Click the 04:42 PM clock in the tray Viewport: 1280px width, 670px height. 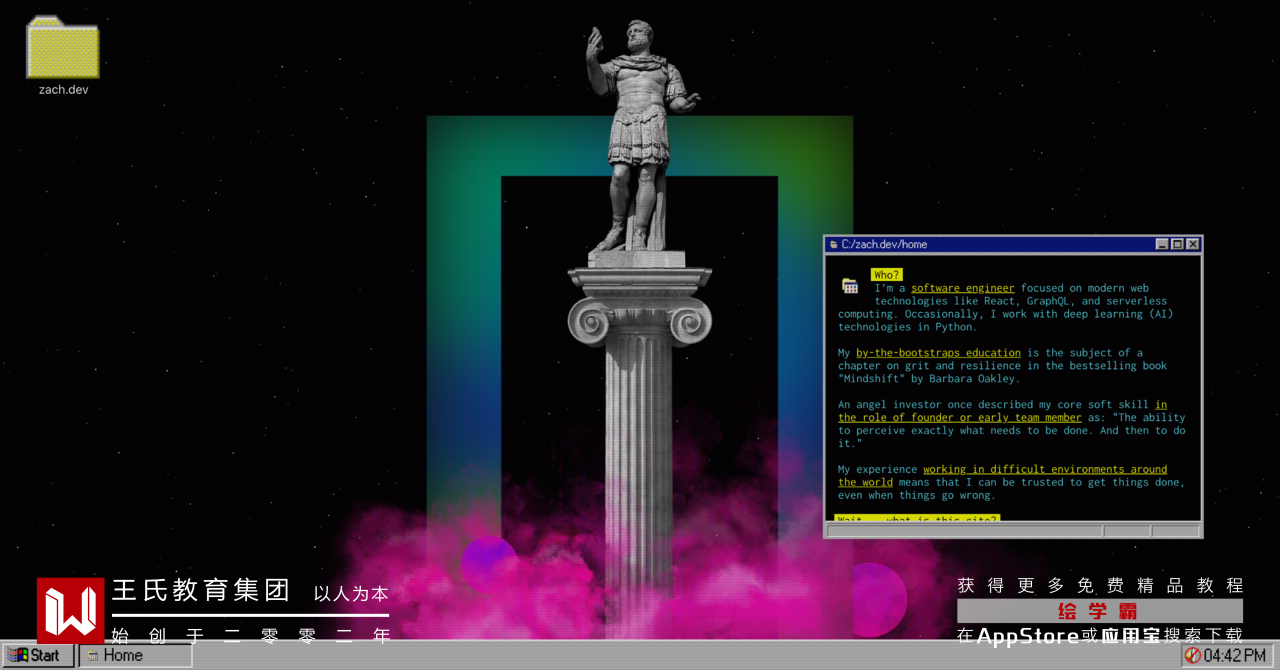click(x=1234, y=656)
